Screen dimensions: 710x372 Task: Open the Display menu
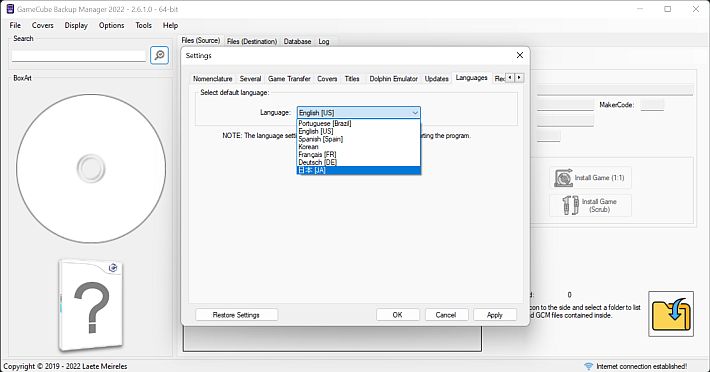(x=76, y=25)
